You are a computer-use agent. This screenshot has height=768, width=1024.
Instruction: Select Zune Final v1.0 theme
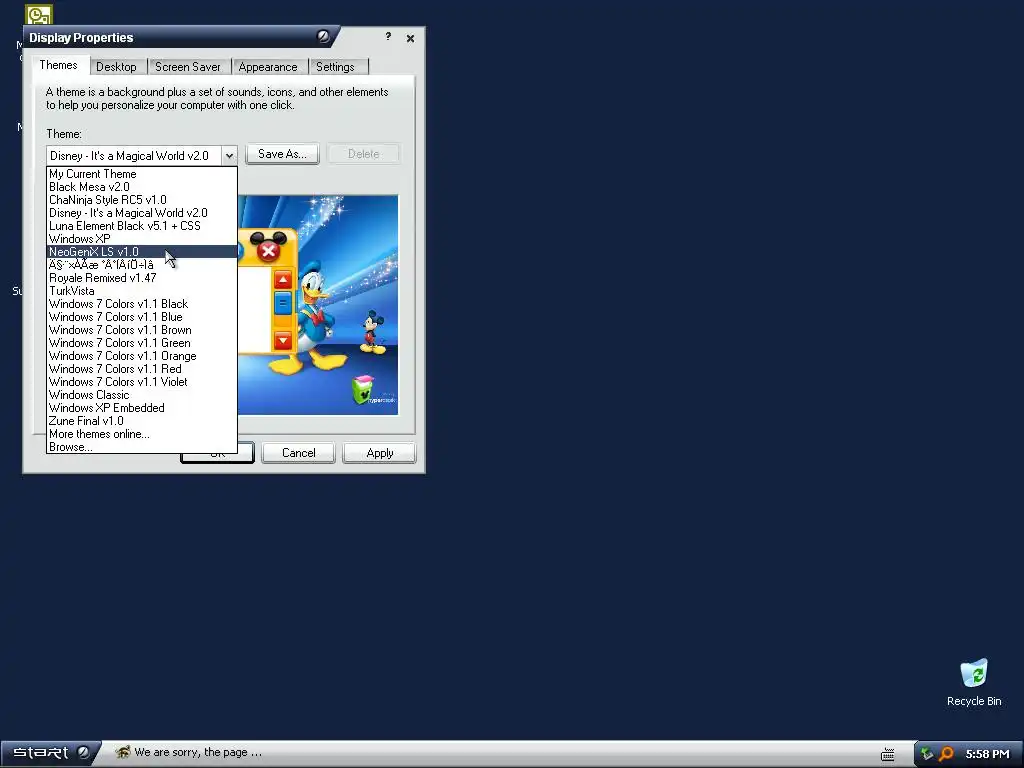[142, 421]
